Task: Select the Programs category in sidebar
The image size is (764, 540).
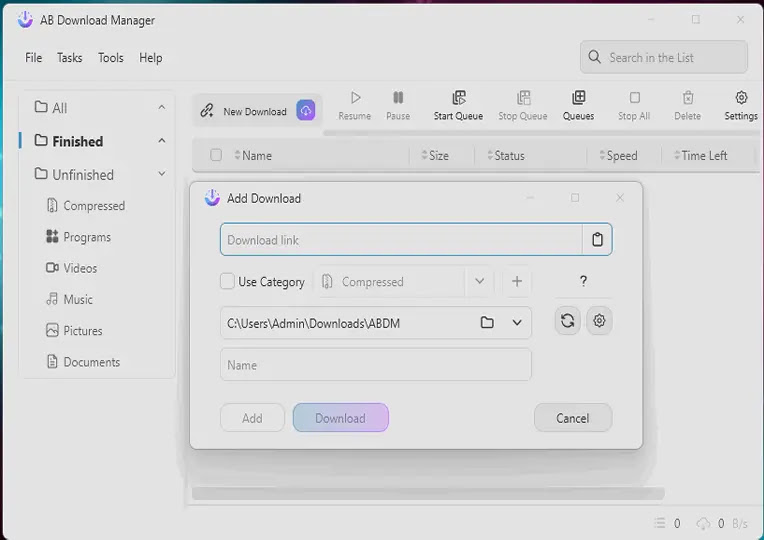Action: point(78,237)
